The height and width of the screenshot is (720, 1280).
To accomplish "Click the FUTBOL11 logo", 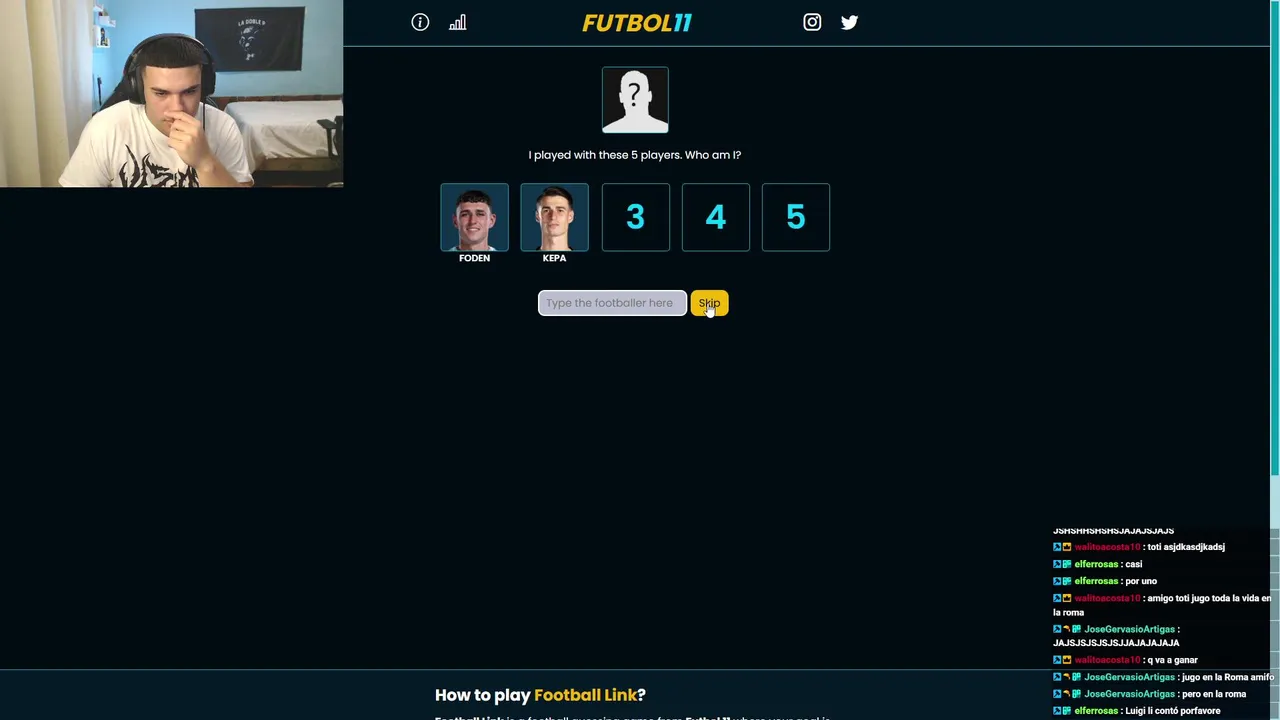I will pyautogui.click(x=637, y=22).
